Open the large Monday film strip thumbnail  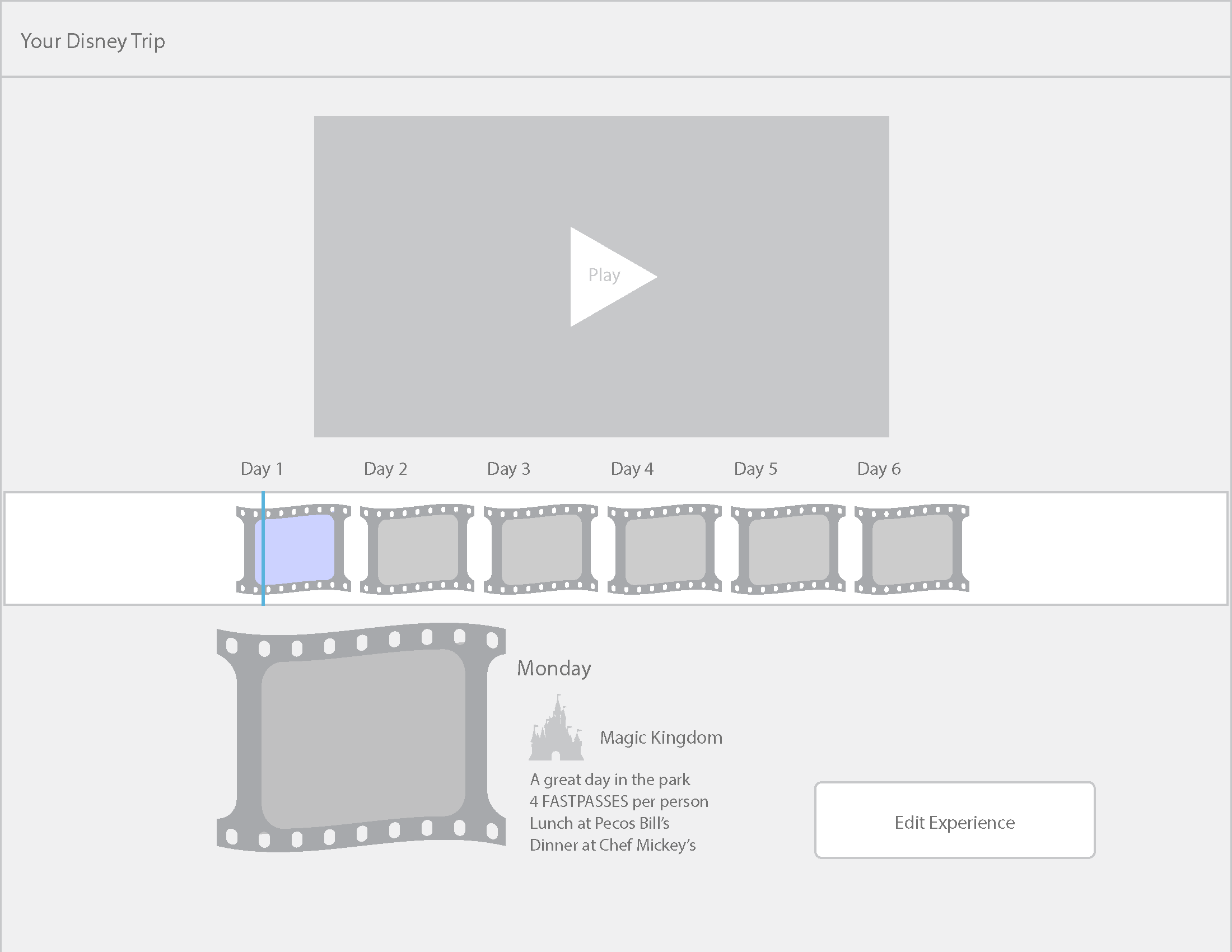tap(361, 738)
